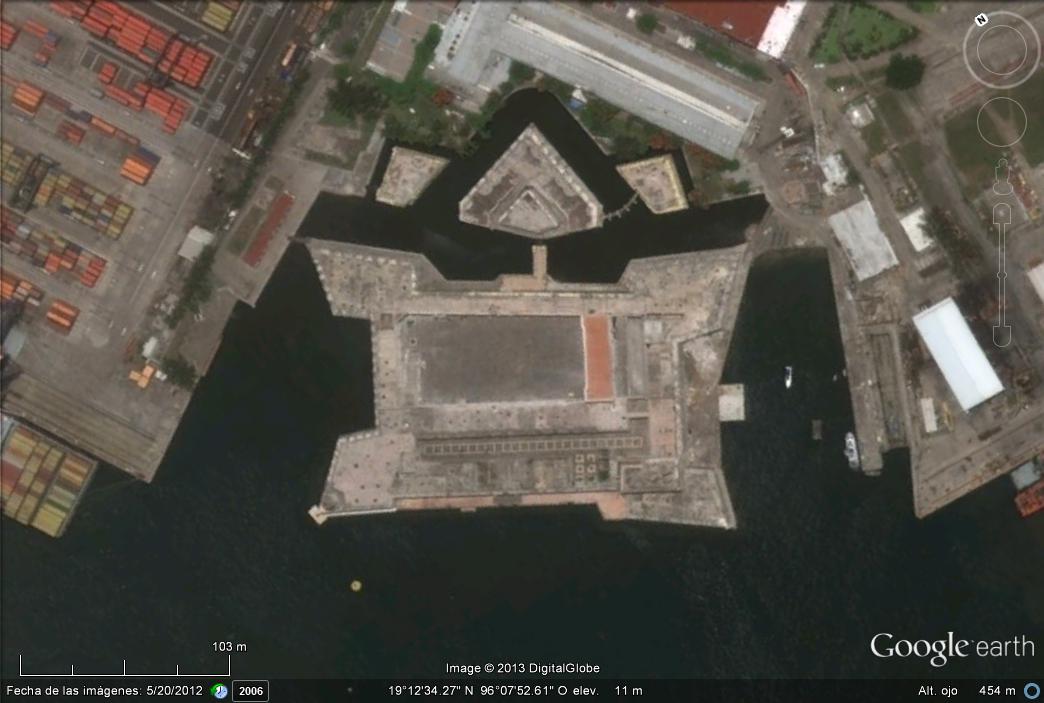Click the 'Image © 2013 DigitalGlobe' attribution
Screen dimensions: 1044x703
coord(523,668)
